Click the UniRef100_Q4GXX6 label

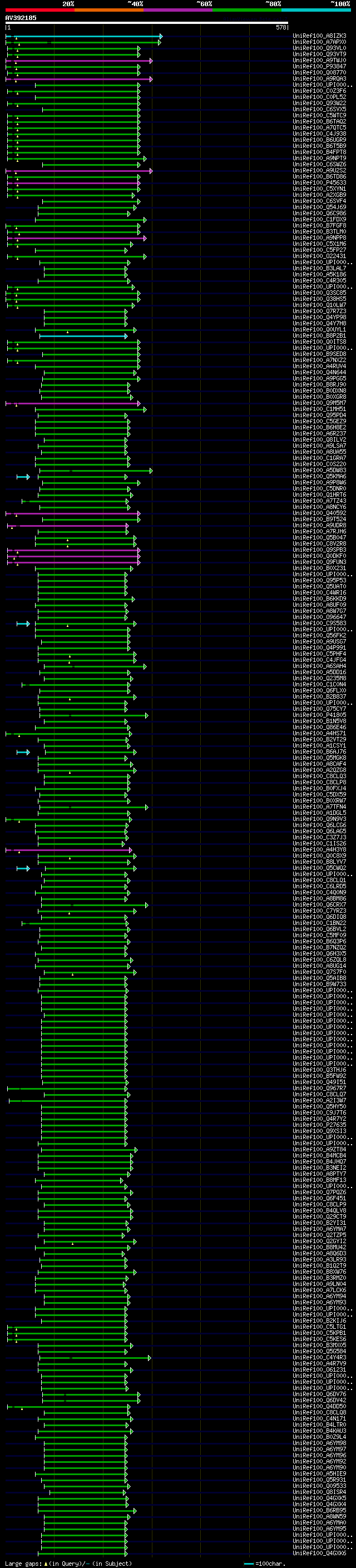(319, 1554)
